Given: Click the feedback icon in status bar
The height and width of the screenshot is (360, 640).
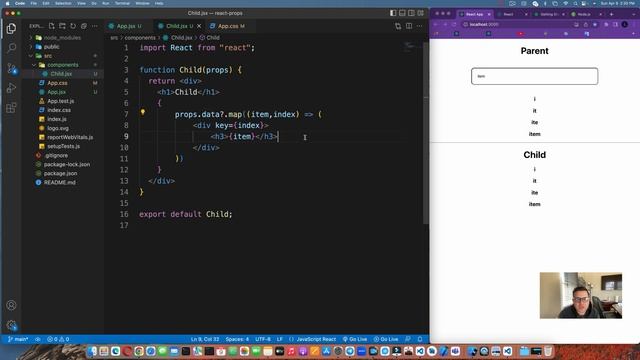Looking at the screenshot, I should (x=408, y=339).
